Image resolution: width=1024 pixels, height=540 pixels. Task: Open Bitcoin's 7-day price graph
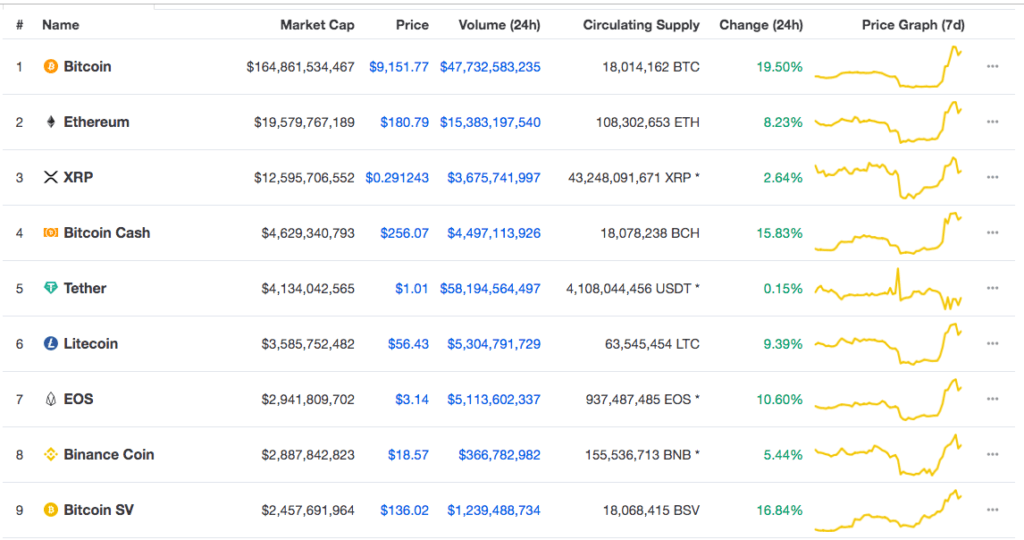888,67
